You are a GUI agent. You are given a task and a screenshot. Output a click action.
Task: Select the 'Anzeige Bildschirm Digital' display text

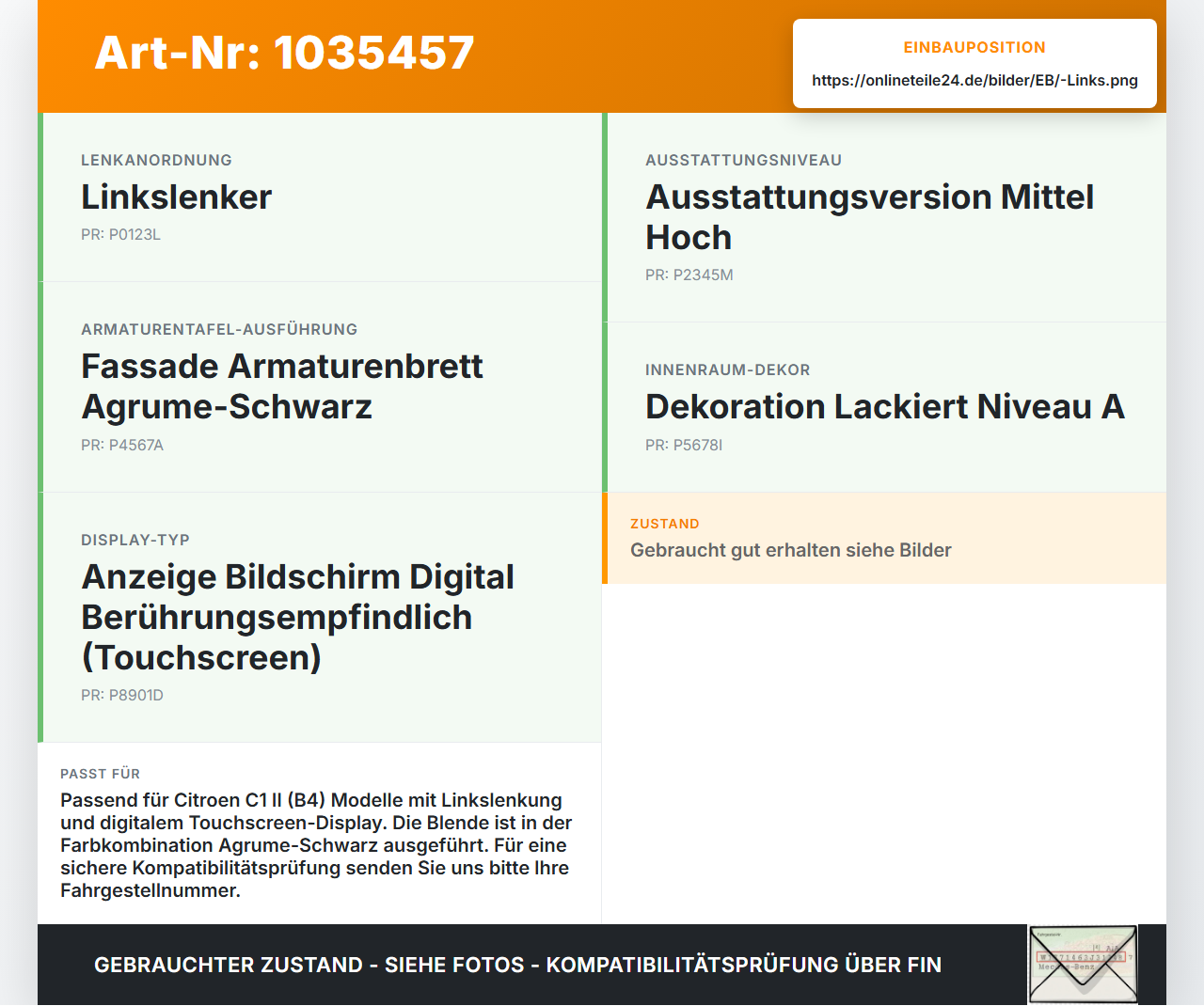tap(297, 617)
